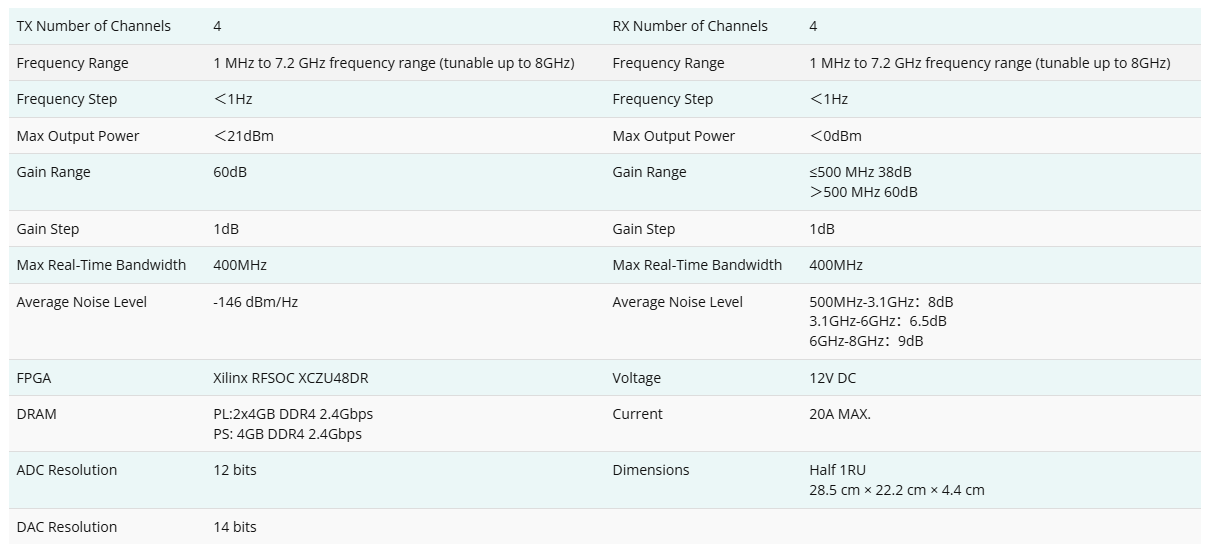Click the TX Max Real-Time Bandwidth label
Viewport: 1221px width, 548px height.
click(101, 265)
